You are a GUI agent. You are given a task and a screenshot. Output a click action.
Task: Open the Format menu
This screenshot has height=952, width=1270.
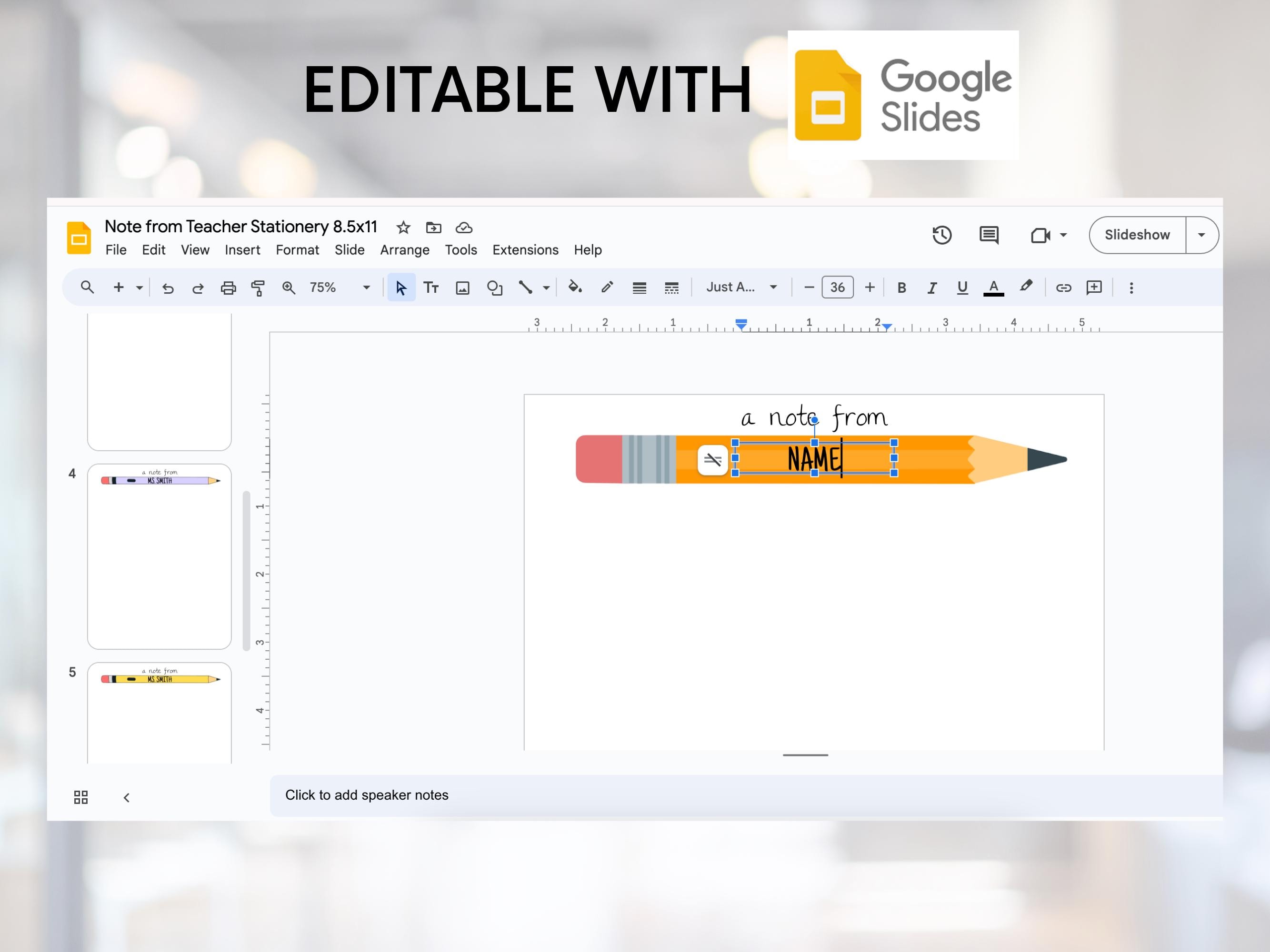tap(298, 249)
